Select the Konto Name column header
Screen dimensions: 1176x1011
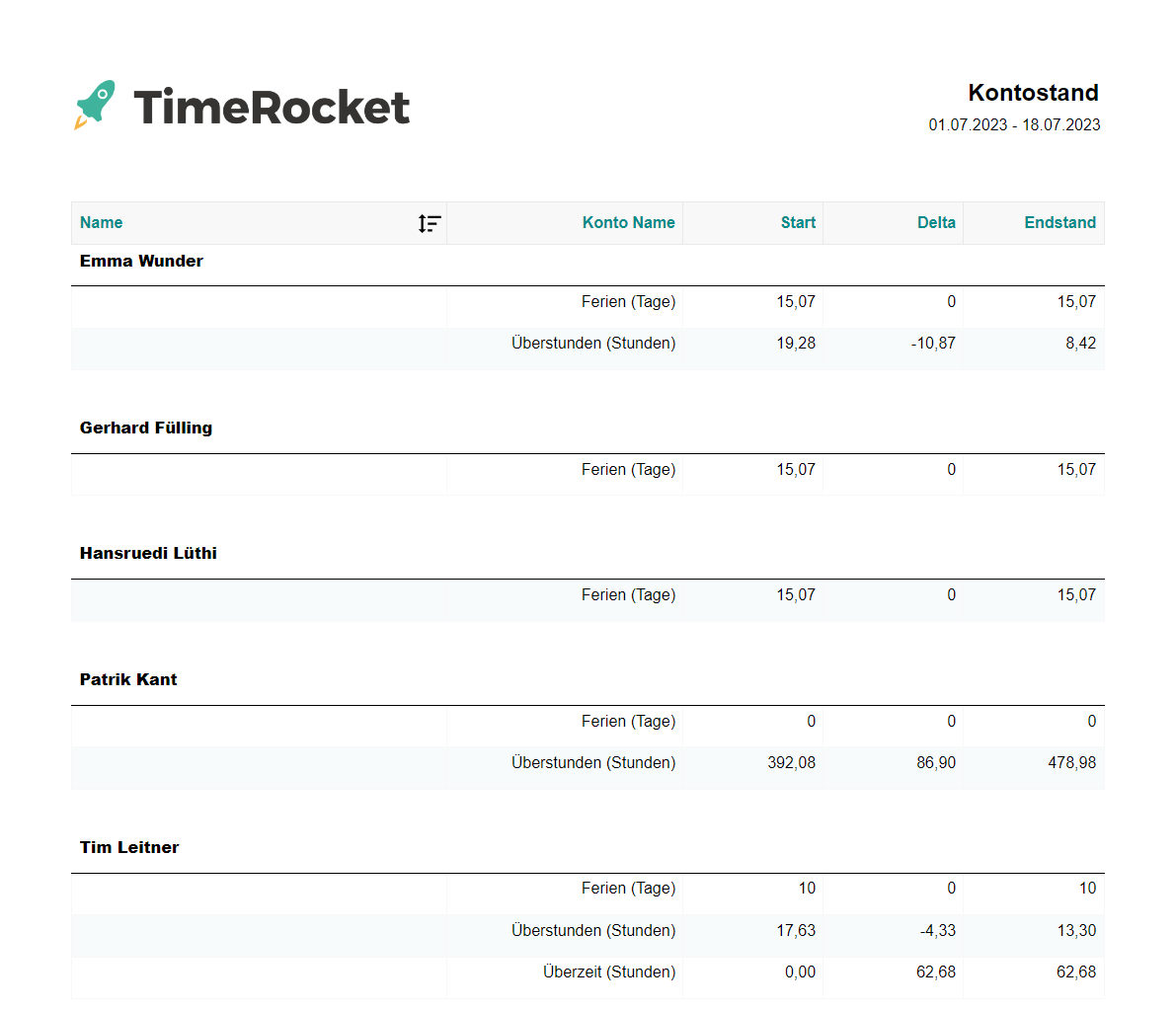pyautogui.click(x=628, y=223)
